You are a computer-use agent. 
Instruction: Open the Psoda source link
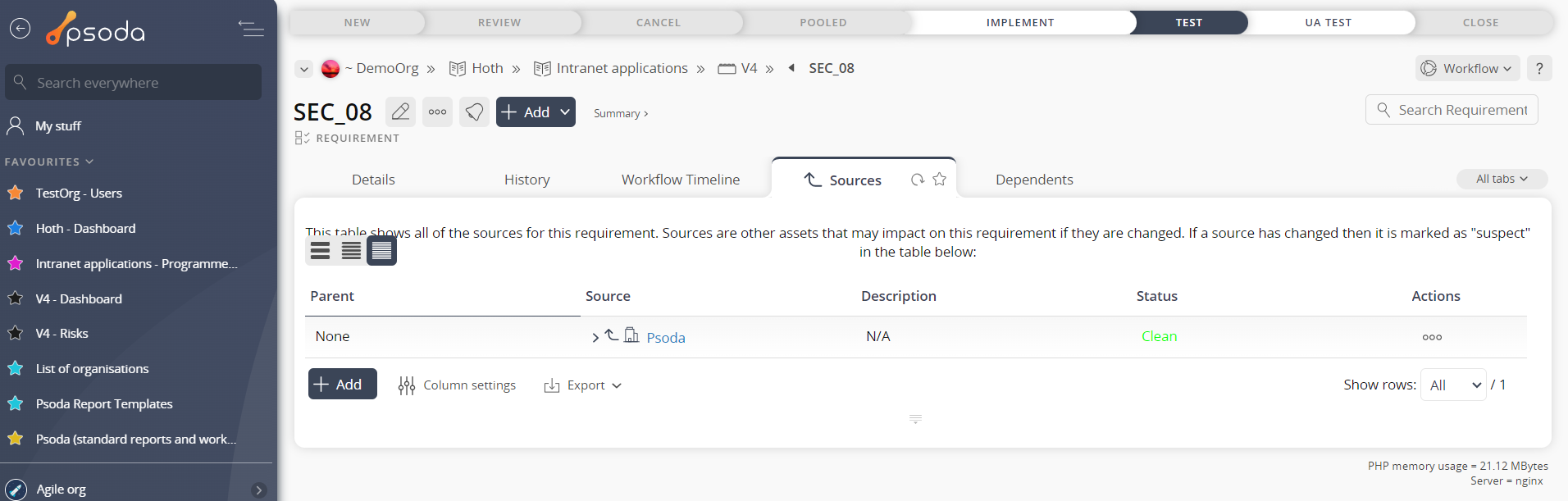tap(666, 338)
